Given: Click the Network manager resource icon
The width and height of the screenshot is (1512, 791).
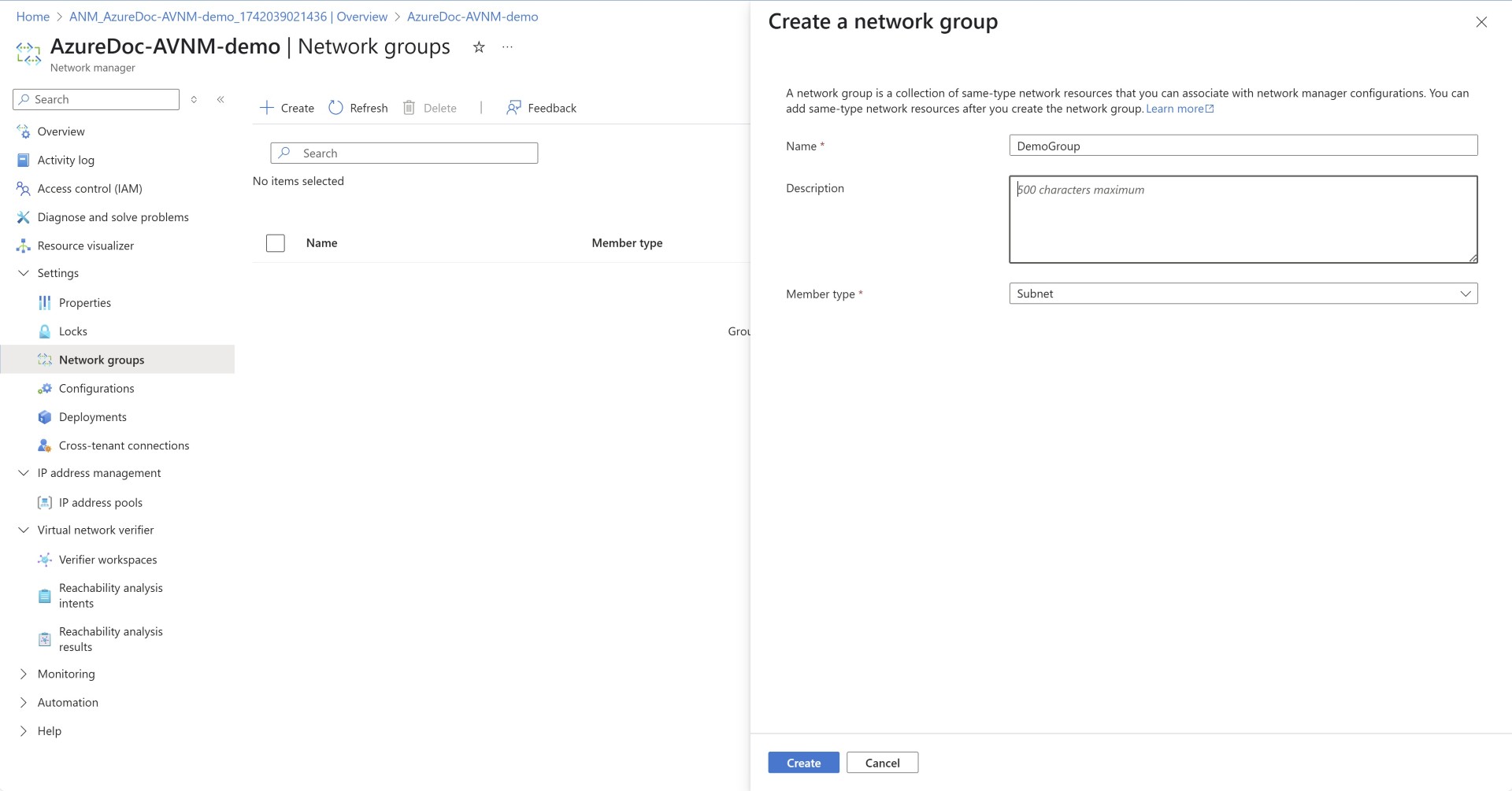Looking at the screenshot, I should click(28, 54).
